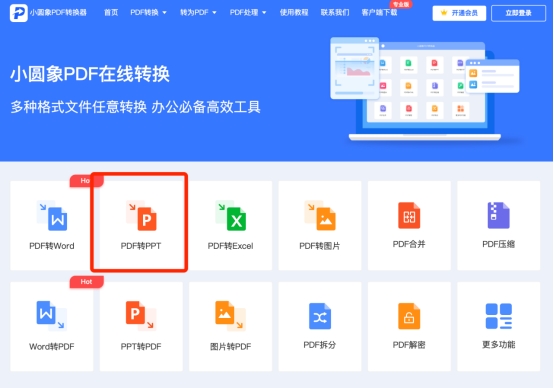This screenshot has width=554, height=388.
Task: Click the 更多功能 label text
Action: (x=499, y=345)
